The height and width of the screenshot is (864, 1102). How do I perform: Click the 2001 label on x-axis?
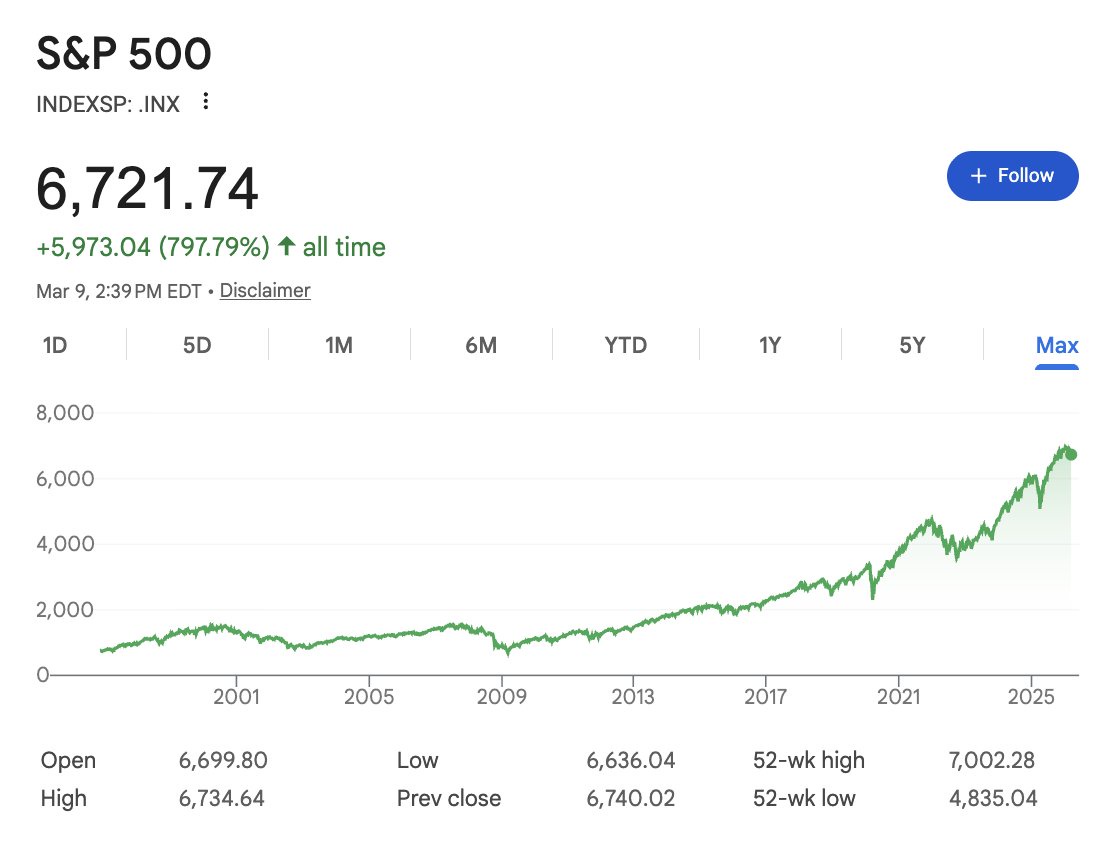click(237, 696)
